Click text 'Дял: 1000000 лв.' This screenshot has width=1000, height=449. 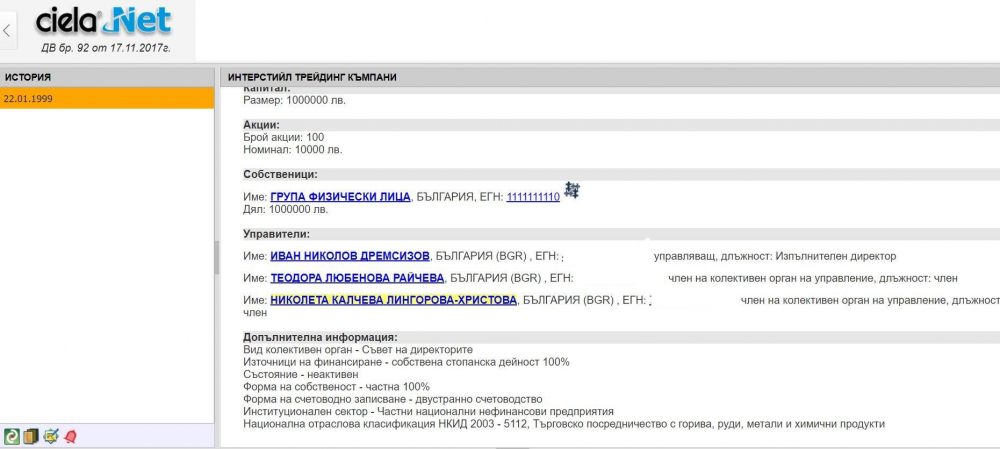[x=286, y=209]
